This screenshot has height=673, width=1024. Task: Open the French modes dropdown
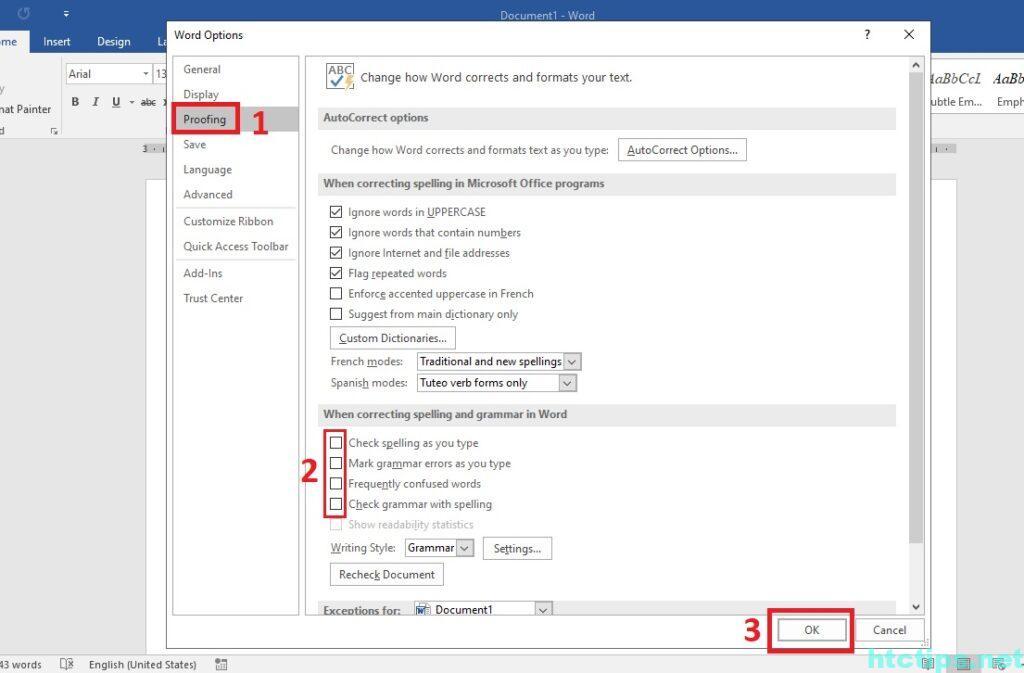(571, 361)
